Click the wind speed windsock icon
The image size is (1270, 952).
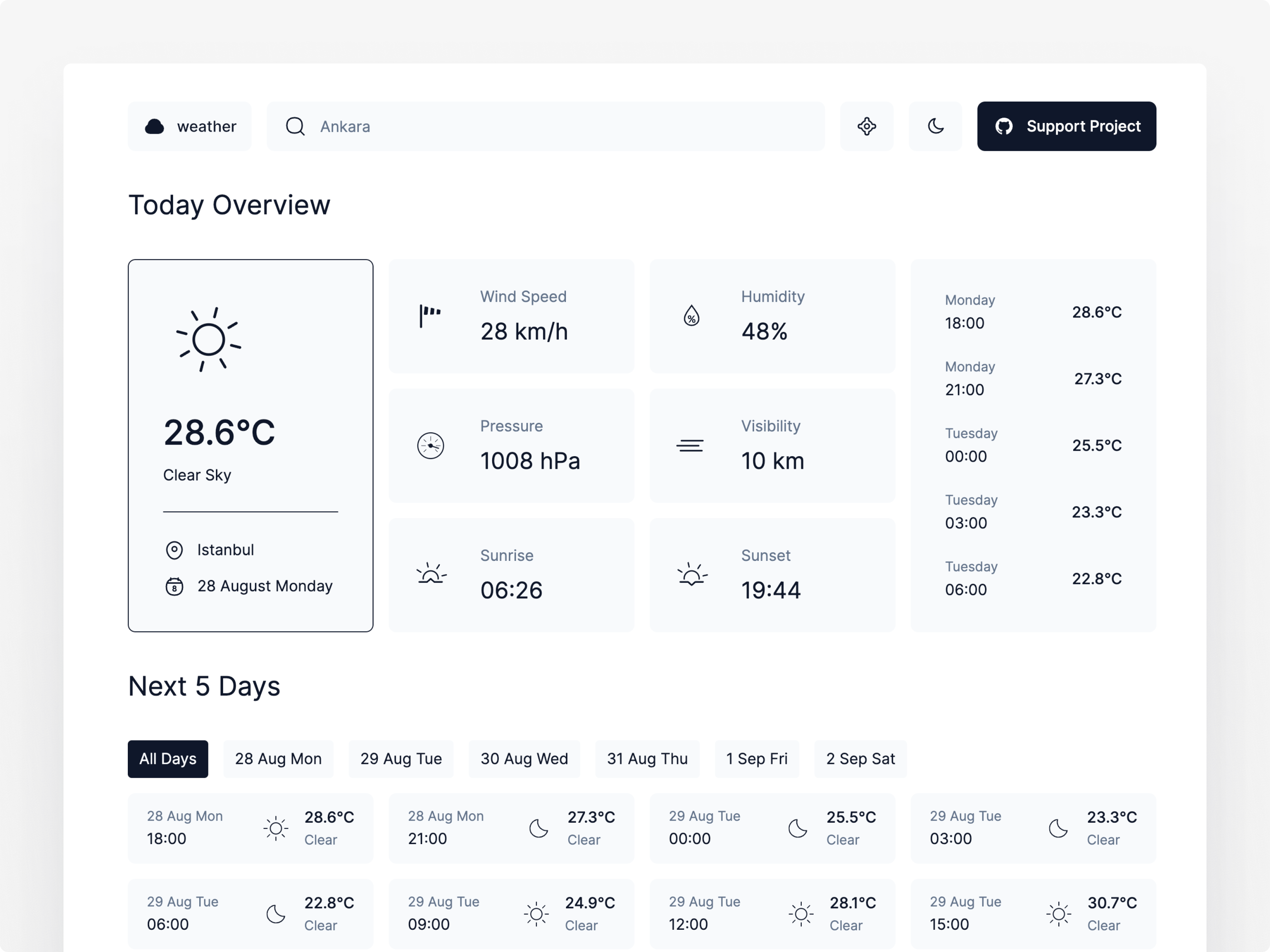429,316
